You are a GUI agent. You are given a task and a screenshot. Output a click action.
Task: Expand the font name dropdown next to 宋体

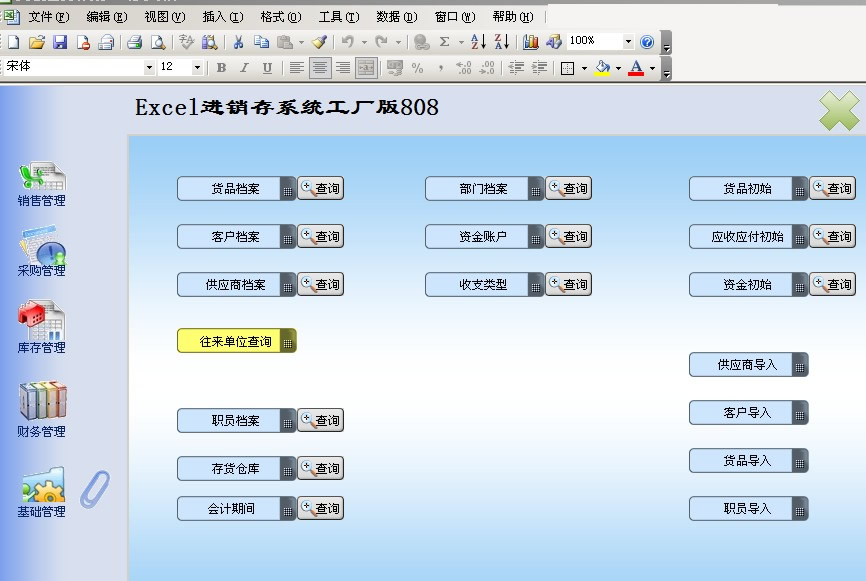(149, 68)
